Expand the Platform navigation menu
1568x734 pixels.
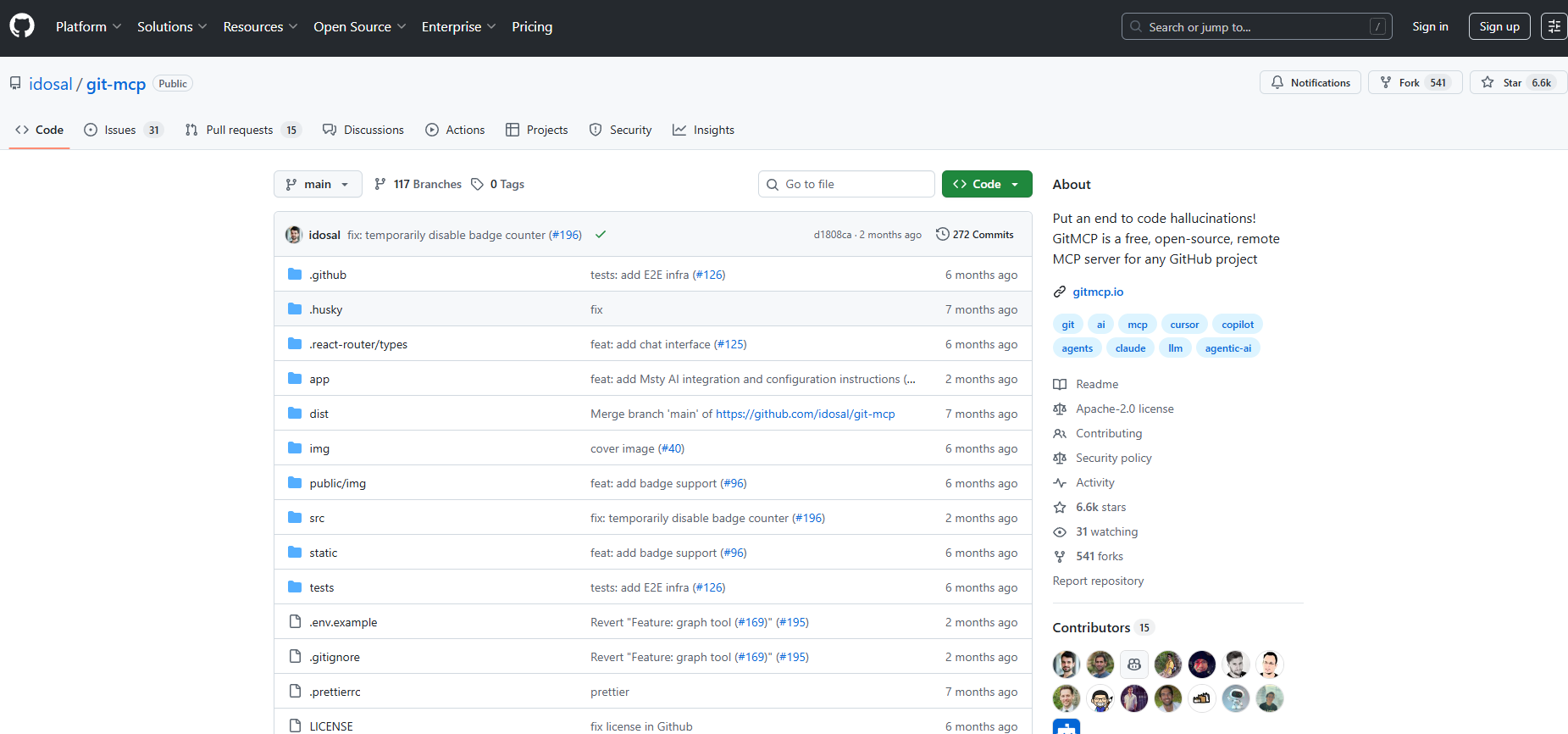(88, 26)
